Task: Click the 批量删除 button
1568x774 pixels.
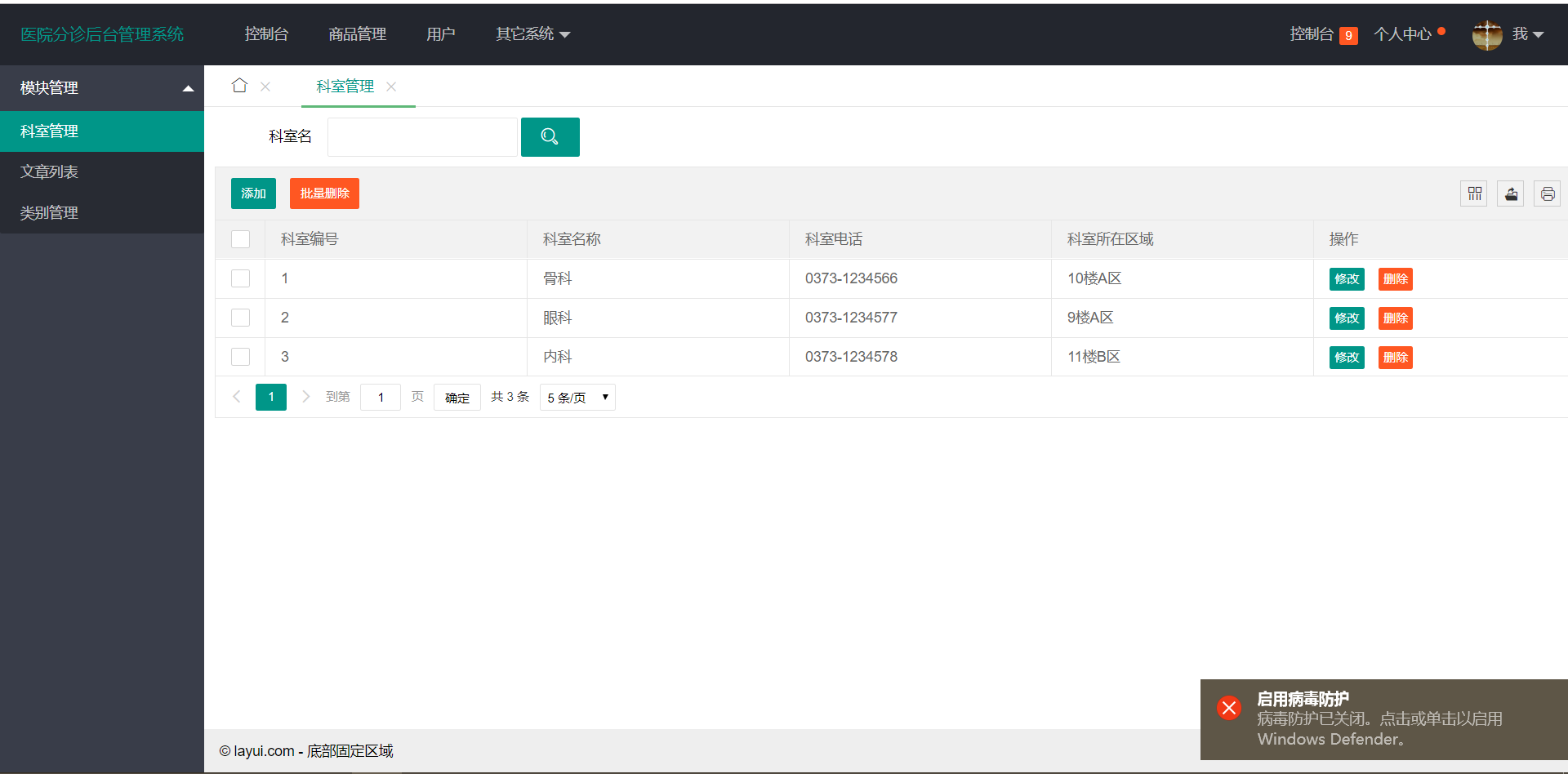Action: pyautogui.click(x=324, y=193)
